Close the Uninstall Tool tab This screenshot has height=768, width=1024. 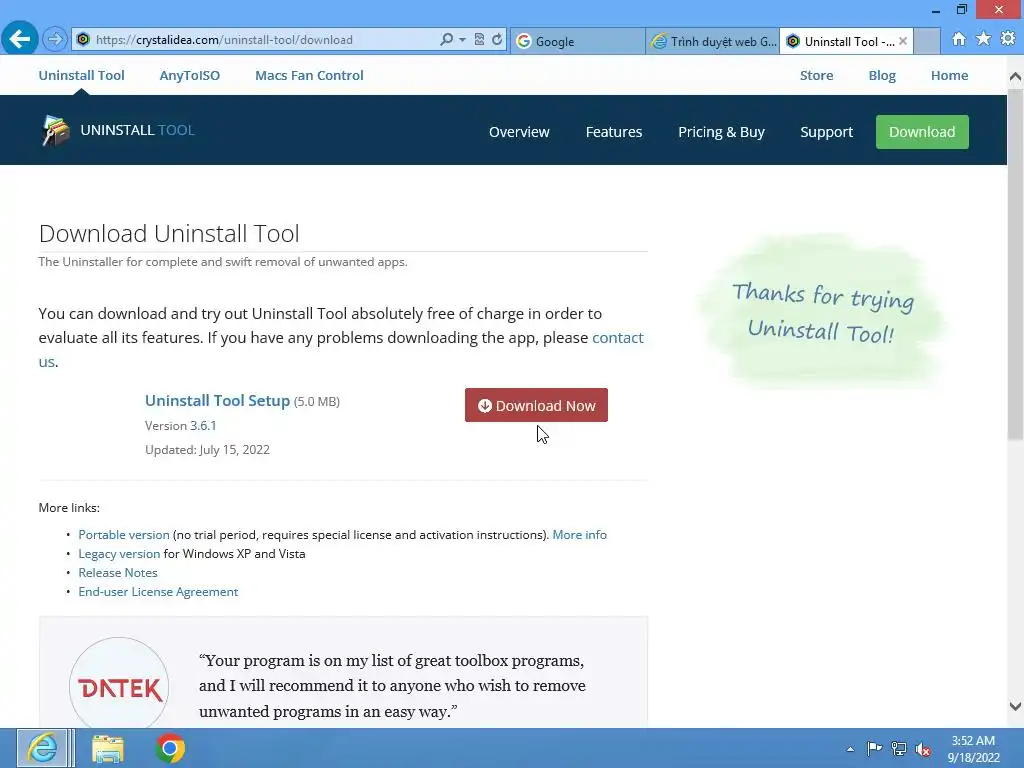903,41
